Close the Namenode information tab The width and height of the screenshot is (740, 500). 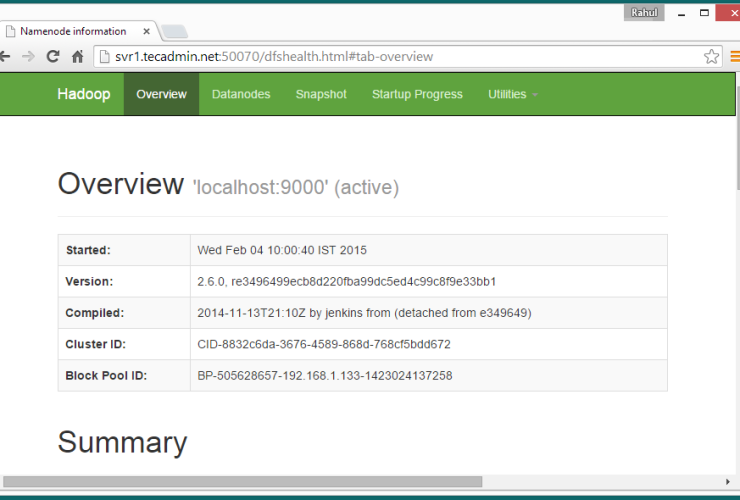[147, 31]
